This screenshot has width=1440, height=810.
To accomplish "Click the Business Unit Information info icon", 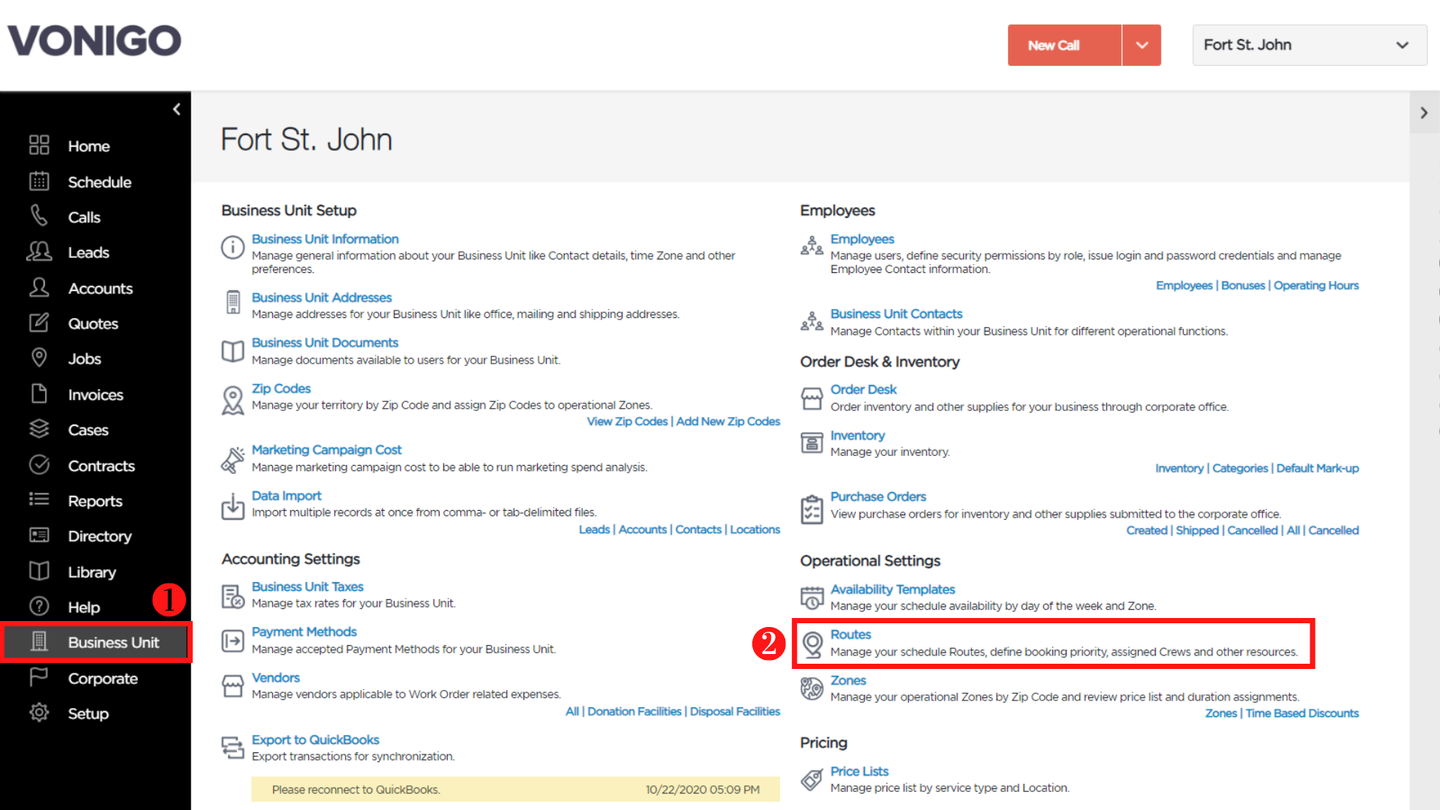I will [x=232, y=247].
